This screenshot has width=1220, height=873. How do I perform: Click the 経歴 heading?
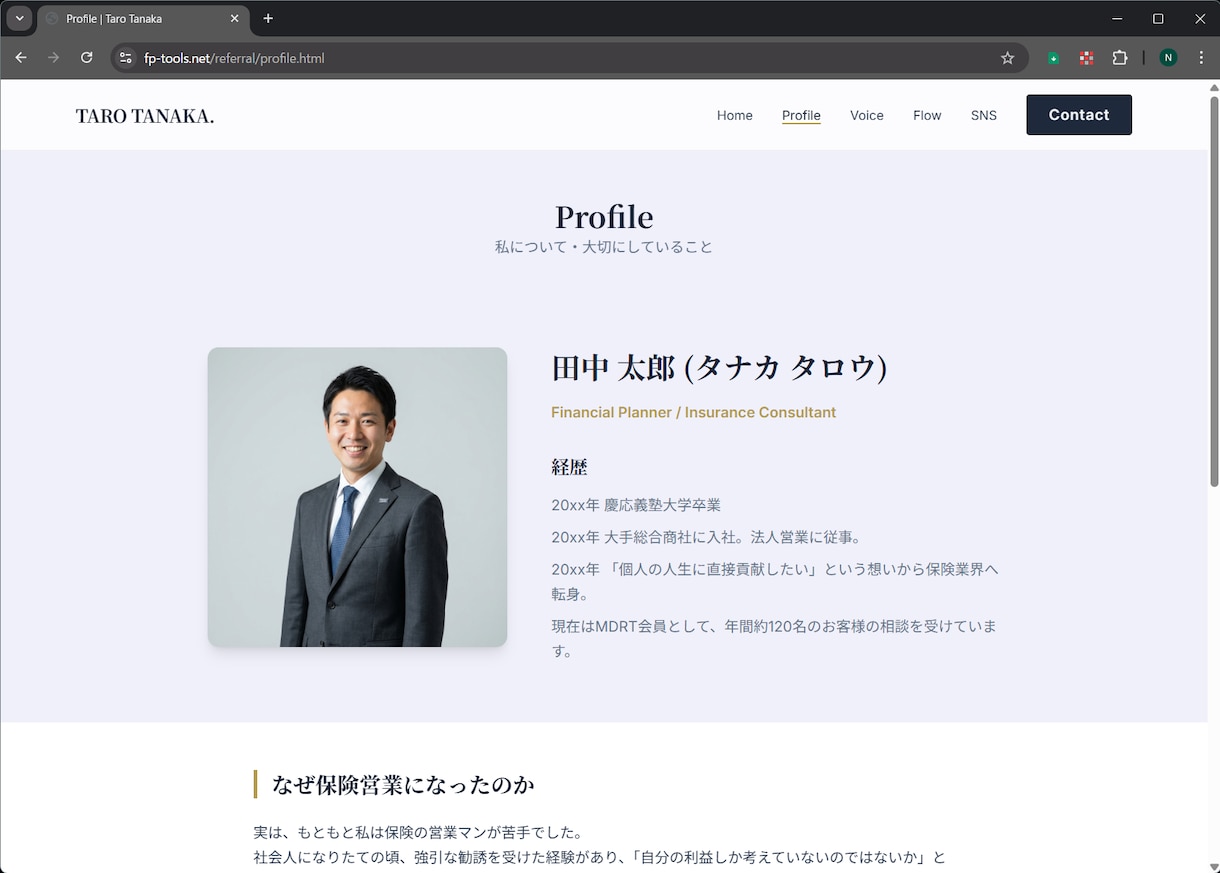click(x=569, y=467)
